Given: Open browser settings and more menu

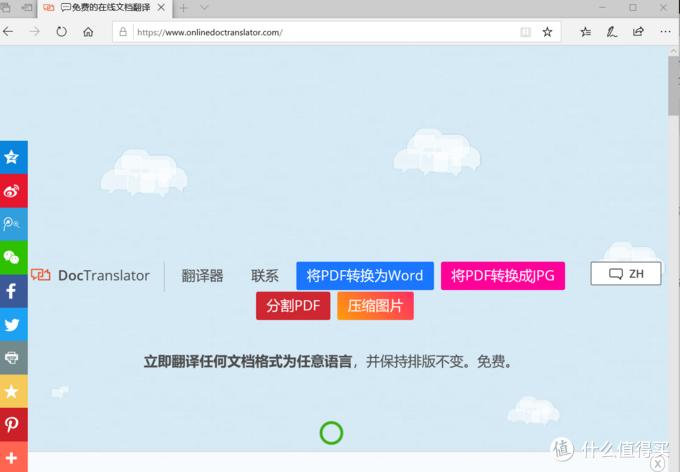Looking at the screenshot, I should (x=663, y=32).
